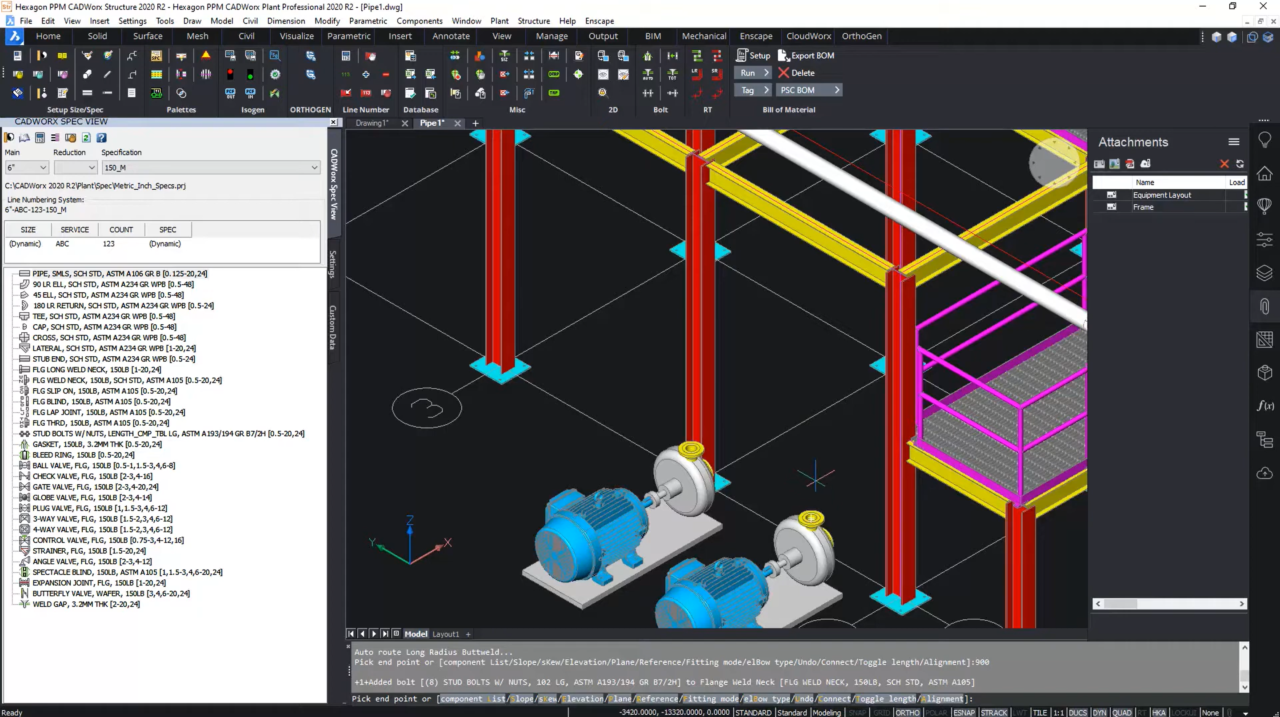Open the Tag dropdown button
Screen dimensions: 1280x717
(x=753, y=90)
